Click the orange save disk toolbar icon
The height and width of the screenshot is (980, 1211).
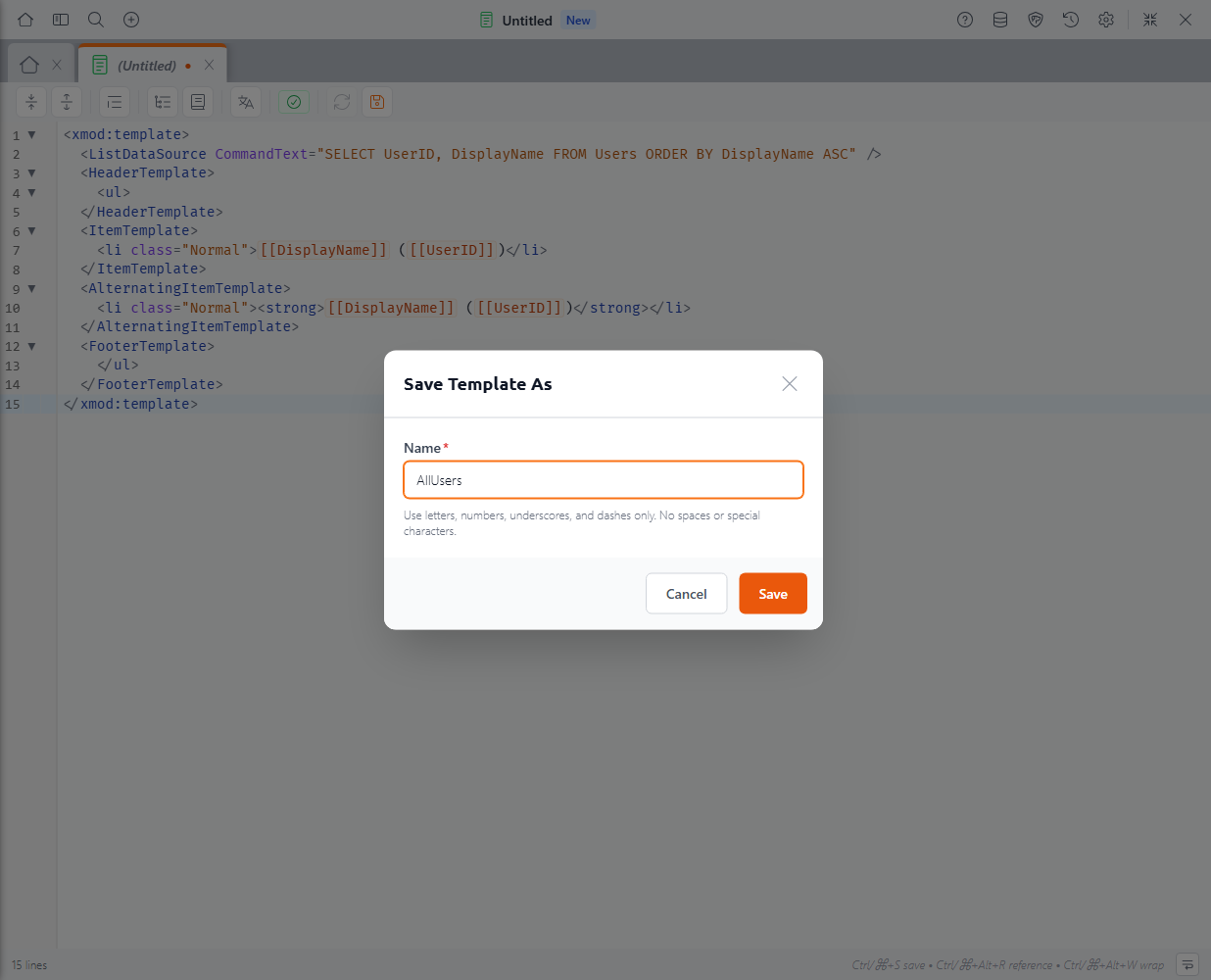click(x=377, y=102)
